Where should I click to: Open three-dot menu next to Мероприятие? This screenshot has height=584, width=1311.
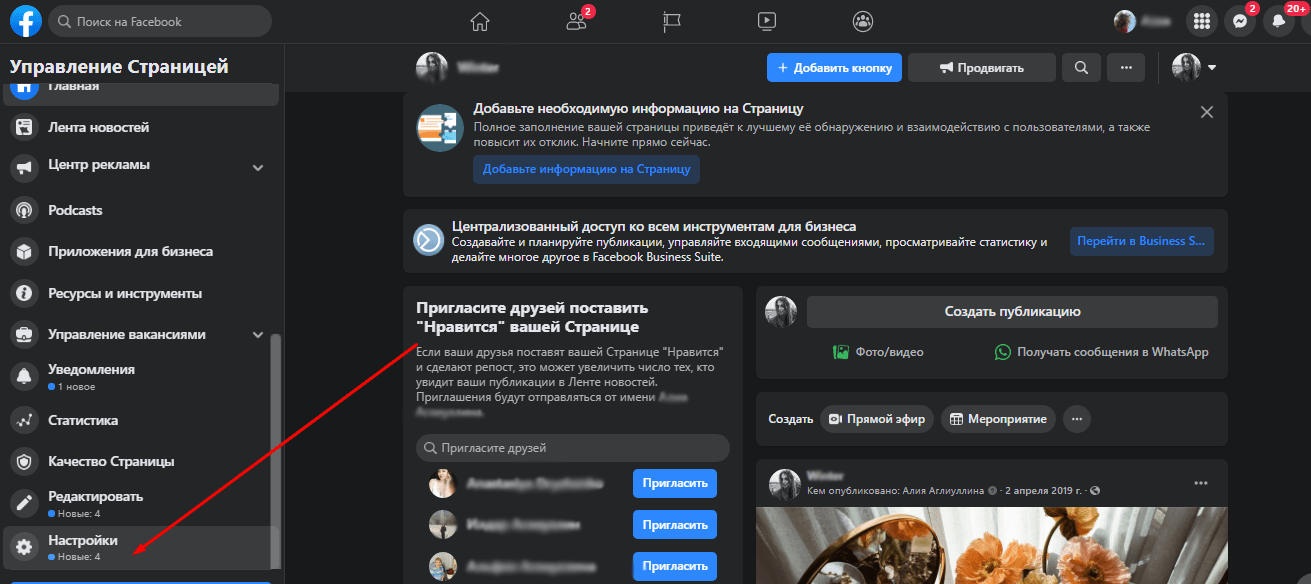[1077, 419]
